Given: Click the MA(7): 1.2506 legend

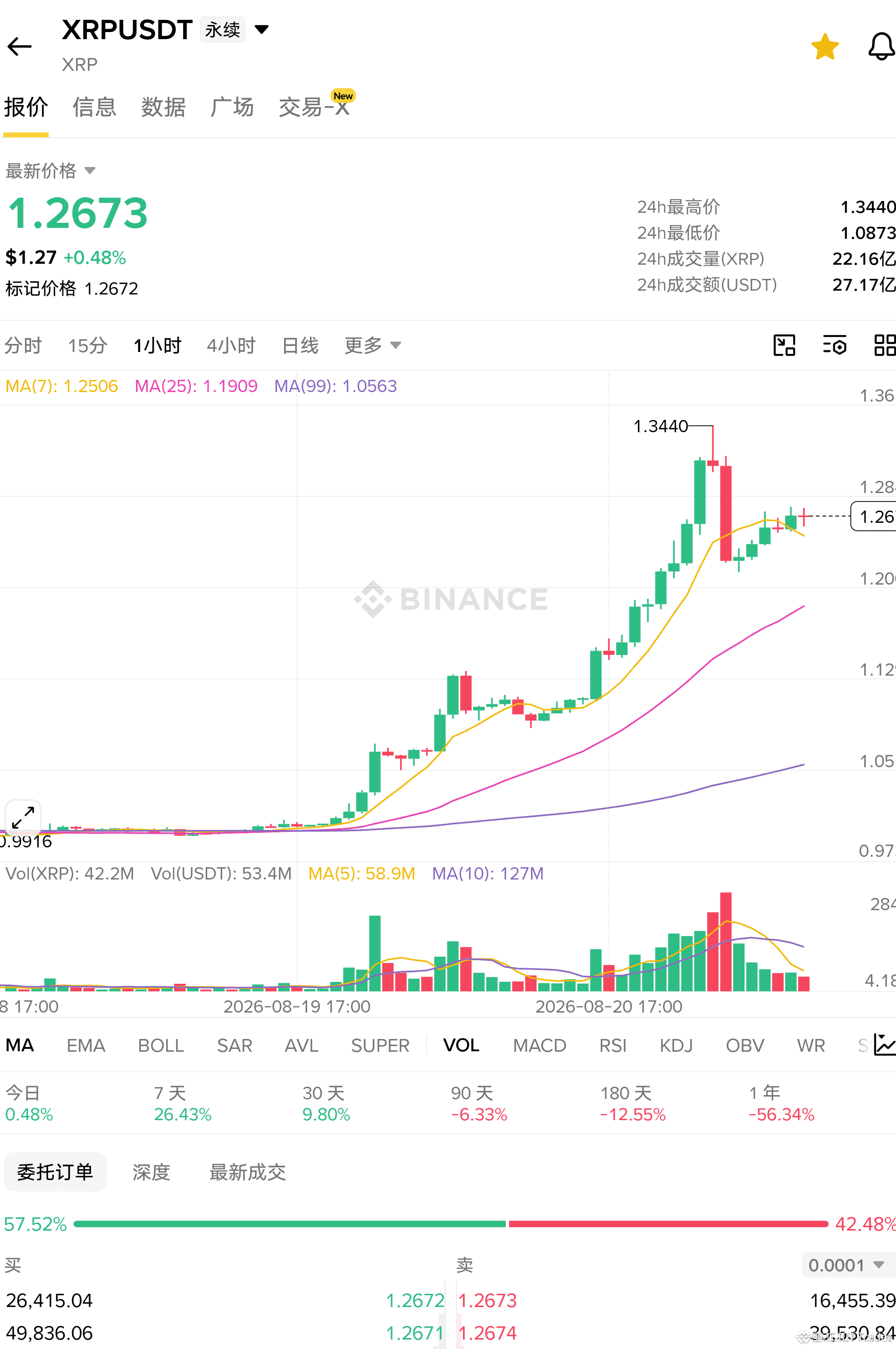Looking at the screenshot, I should pyautogui.click(x=62, y=386).
